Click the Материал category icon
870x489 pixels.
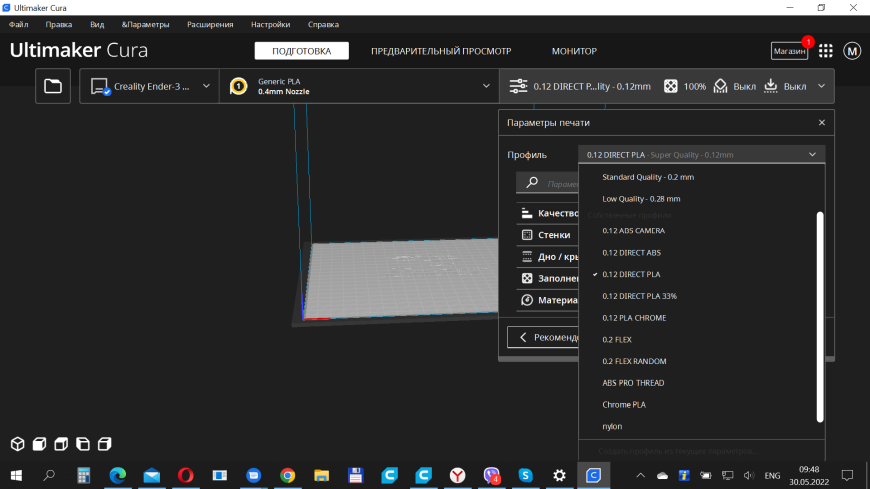[x=527, y=300]
